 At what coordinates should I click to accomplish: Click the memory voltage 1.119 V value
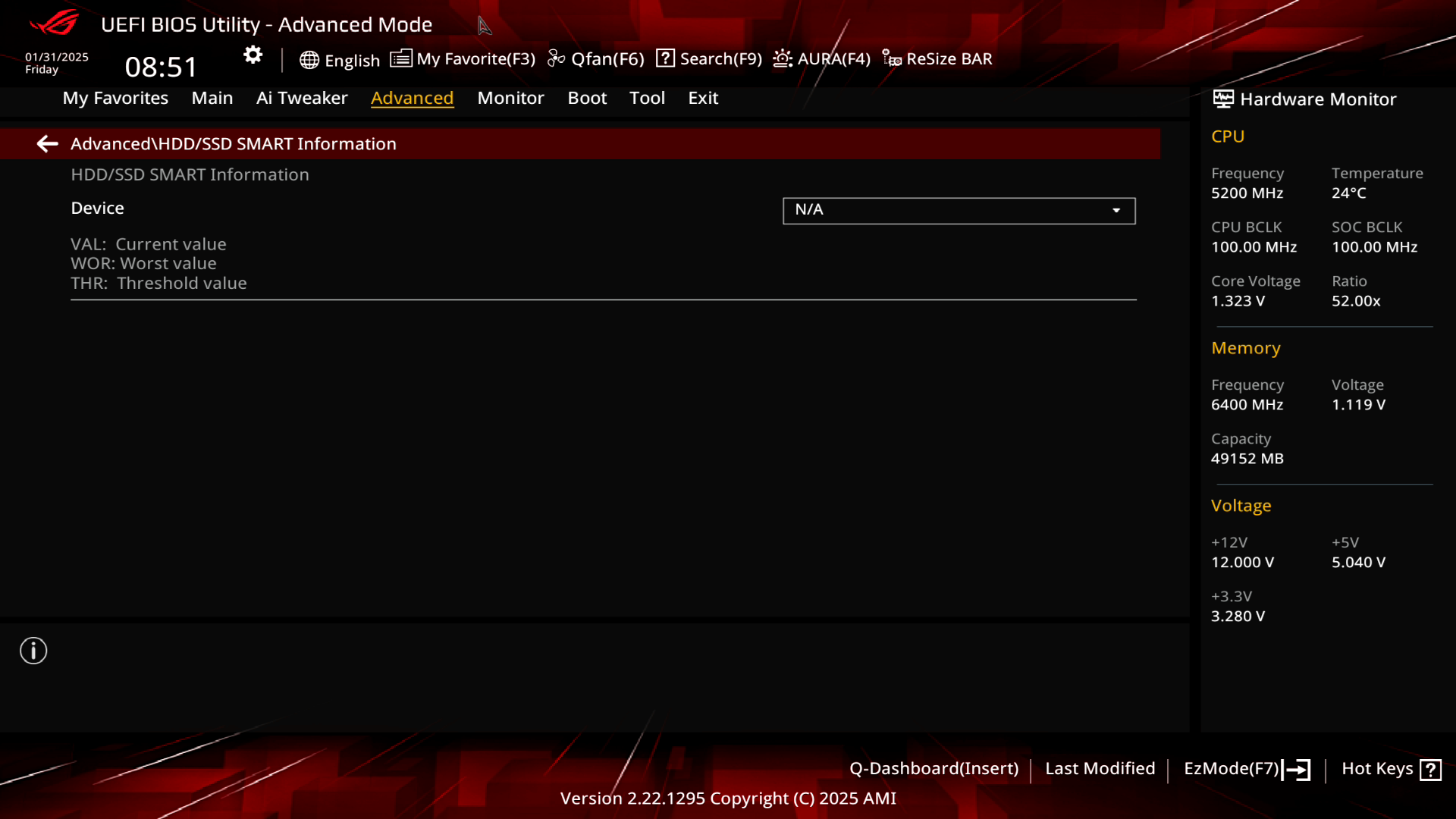[1358, 404]
